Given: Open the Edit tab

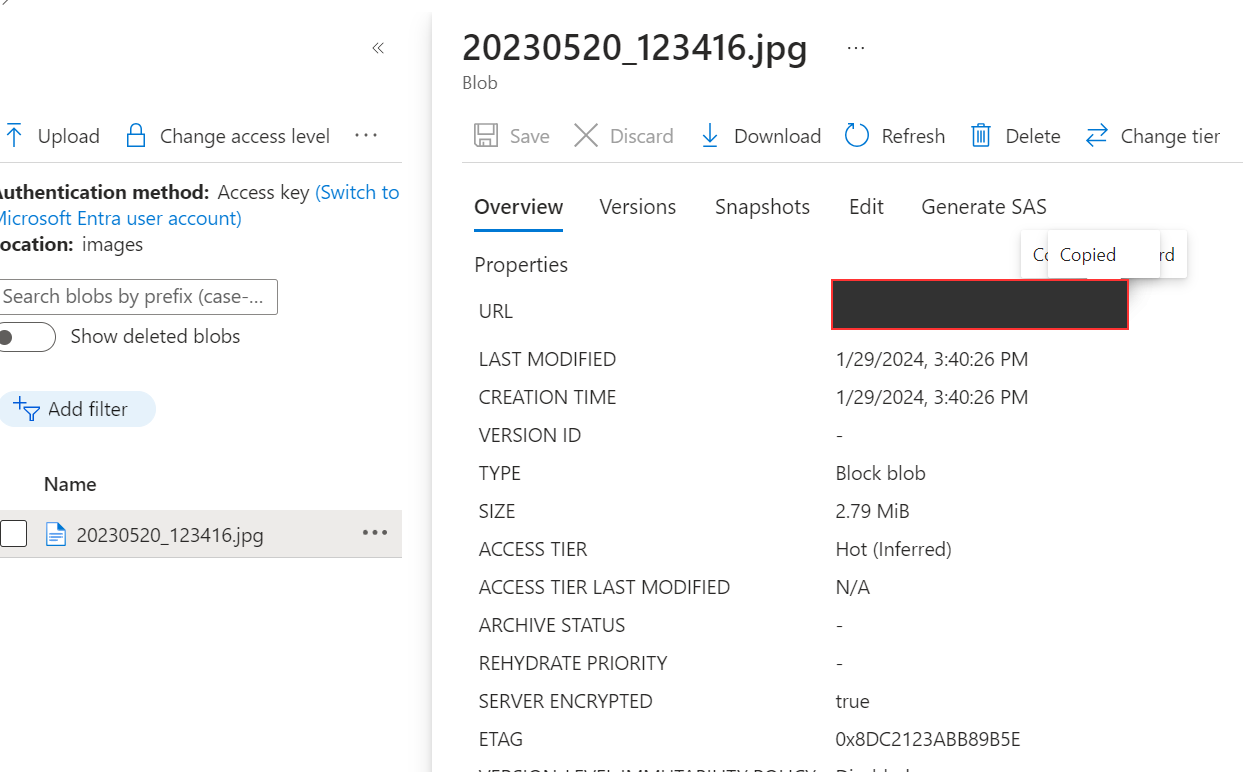Looking at the screenshot, I should (x=866, y=207).
